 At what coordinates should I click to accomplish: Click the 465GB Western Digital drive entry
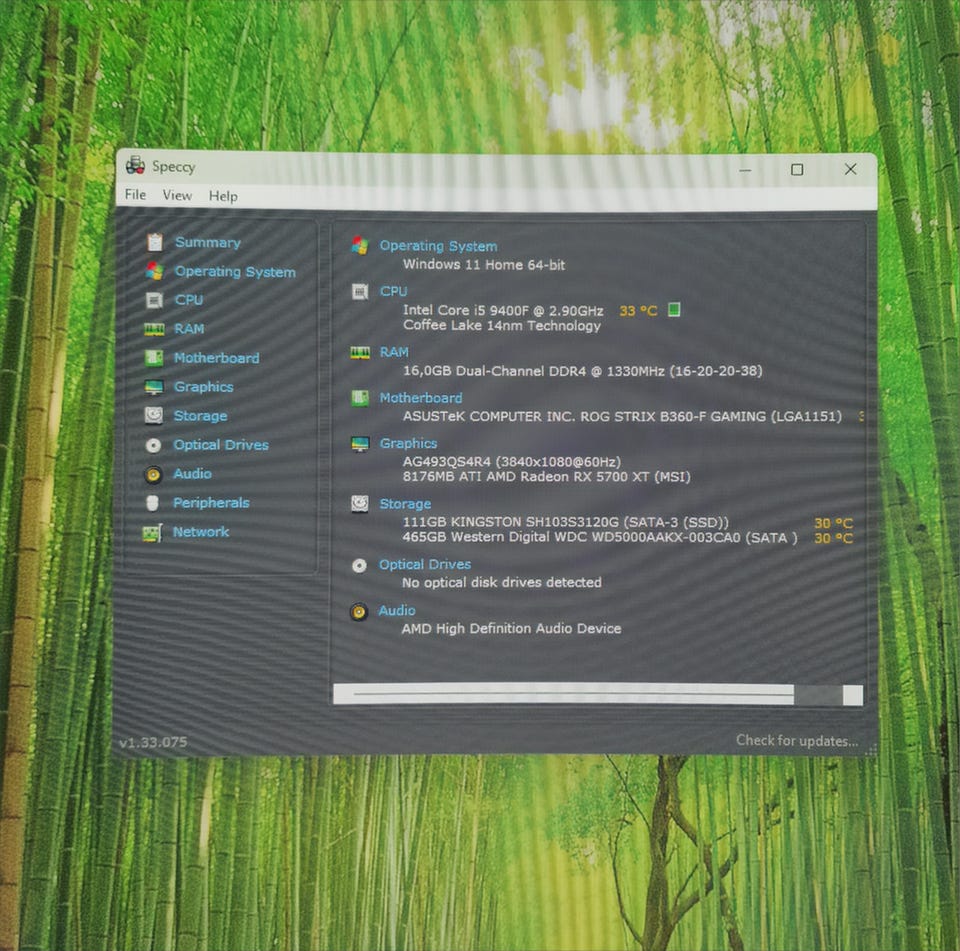coord(600,537)
